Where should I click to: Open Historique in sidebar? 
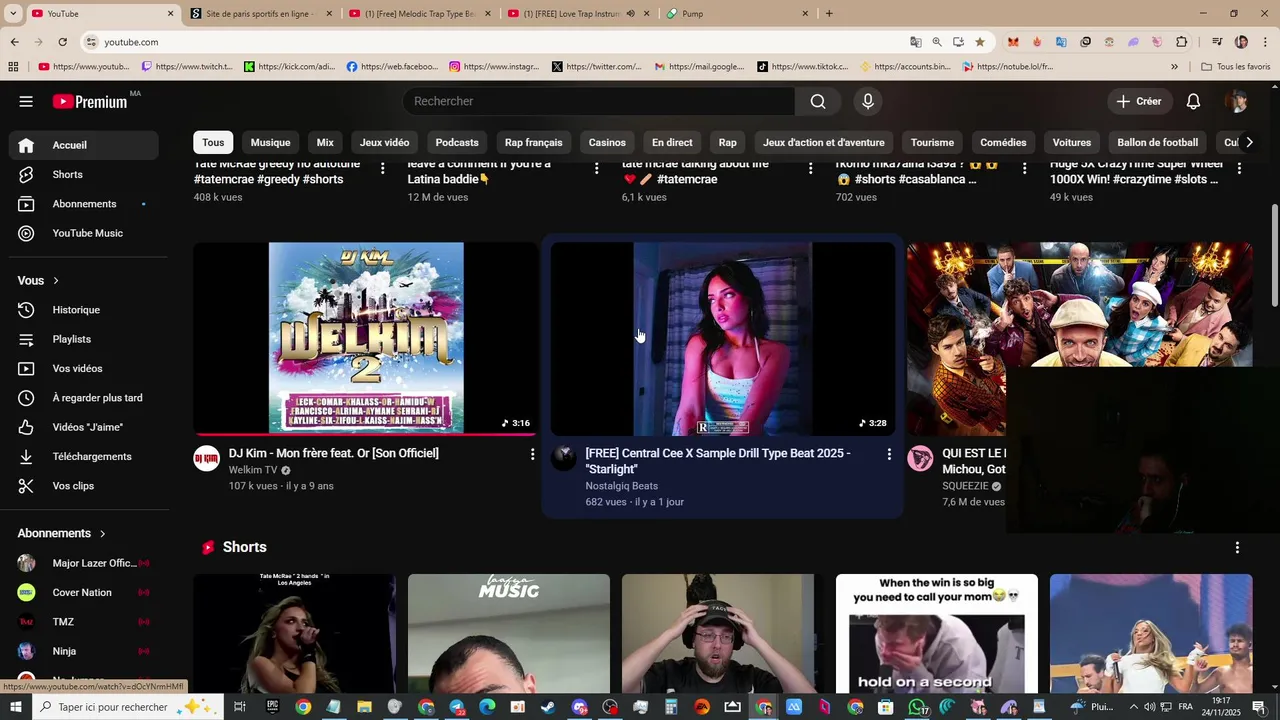(x=84, y=310)
